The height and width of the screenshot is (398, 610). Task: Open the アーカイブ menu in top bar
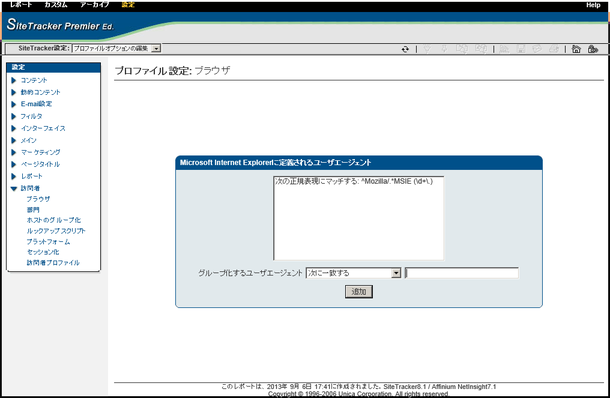pyautogui.click(x=95, y=4)
